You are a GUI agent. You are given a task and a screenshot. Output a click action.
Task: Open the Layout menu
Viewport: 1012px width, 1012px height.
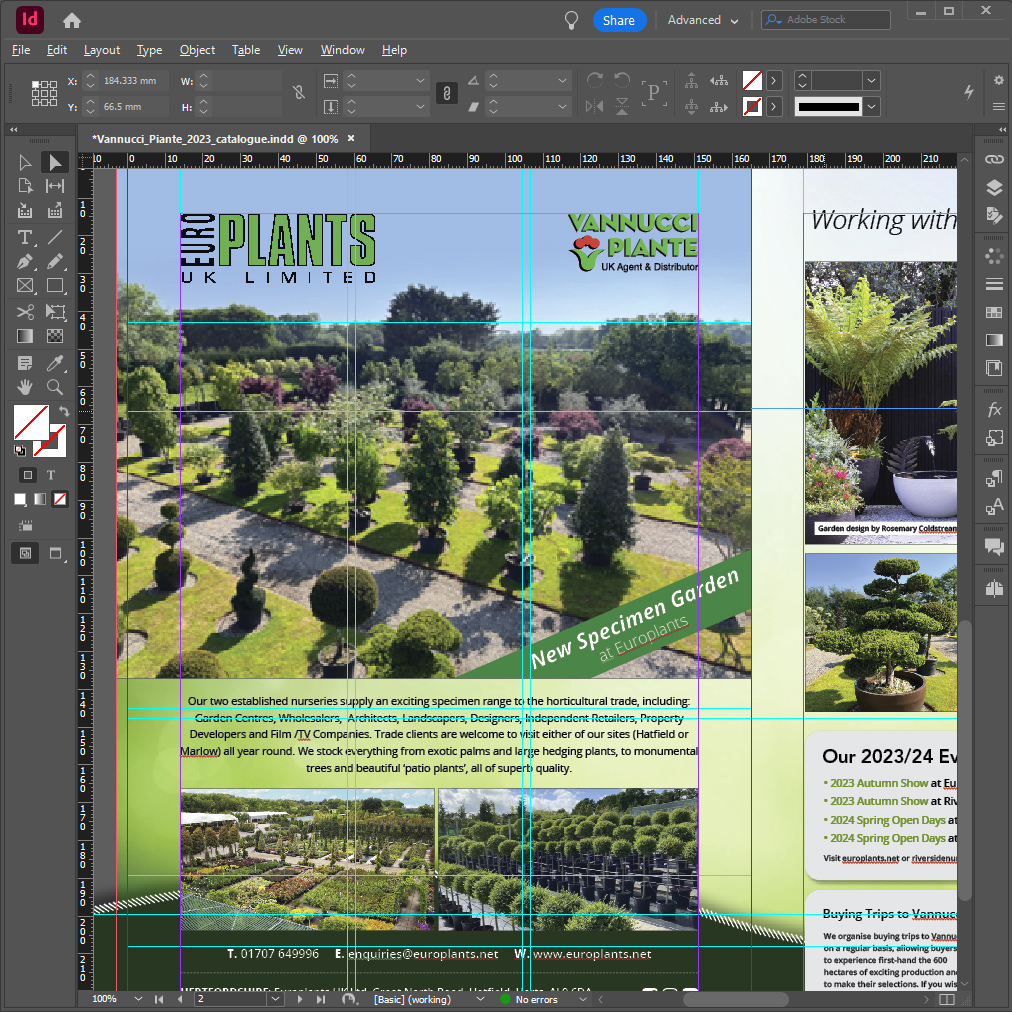click(102, 50)
